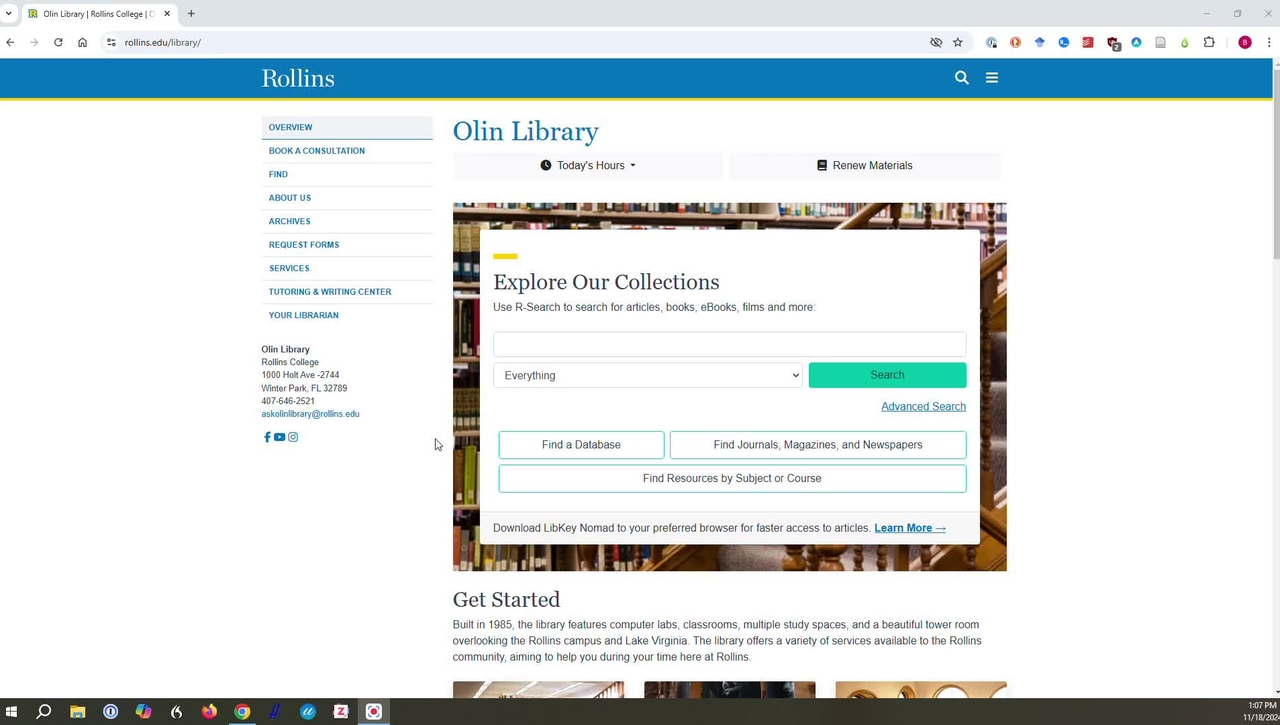Click the Rollins logo
This screenshot has height=725, width=1280.
298,78
